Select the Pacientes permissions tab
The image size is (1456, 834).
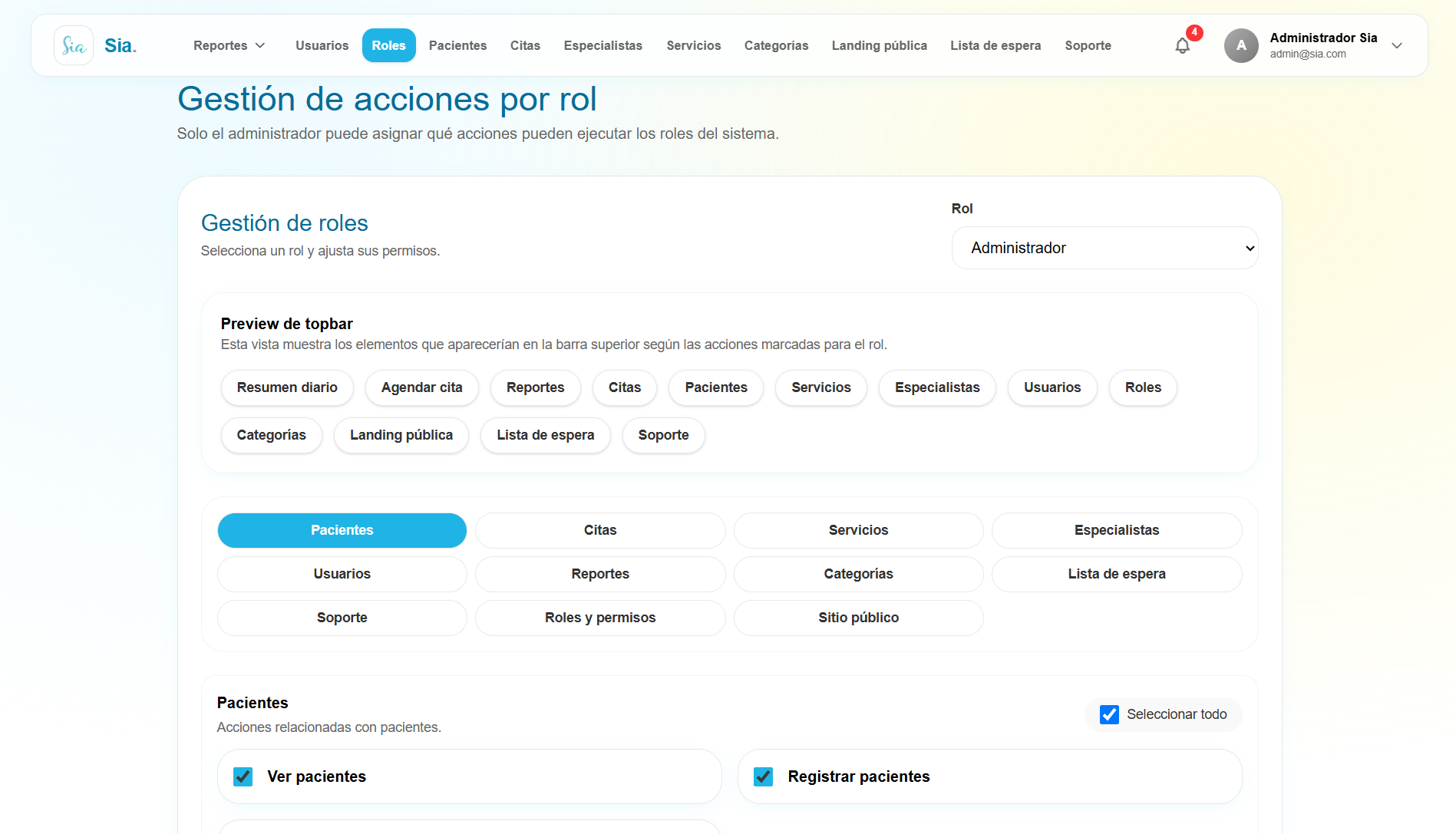(342, 530)
